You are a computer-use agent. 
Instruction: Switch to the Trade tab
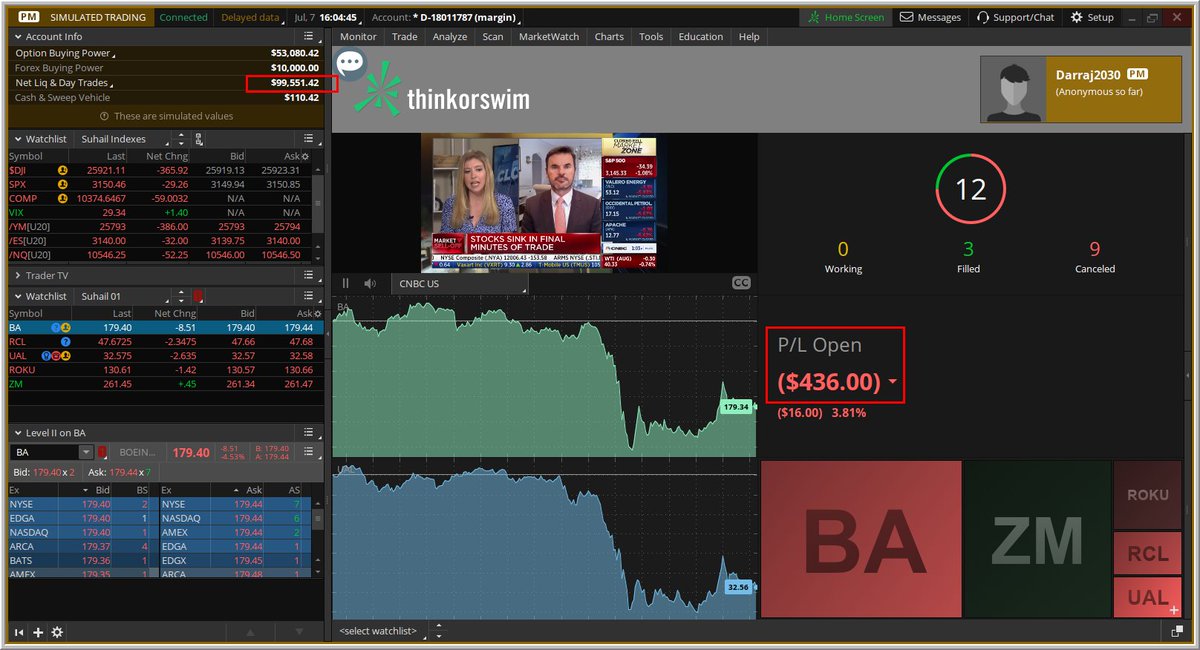[405, 37]
